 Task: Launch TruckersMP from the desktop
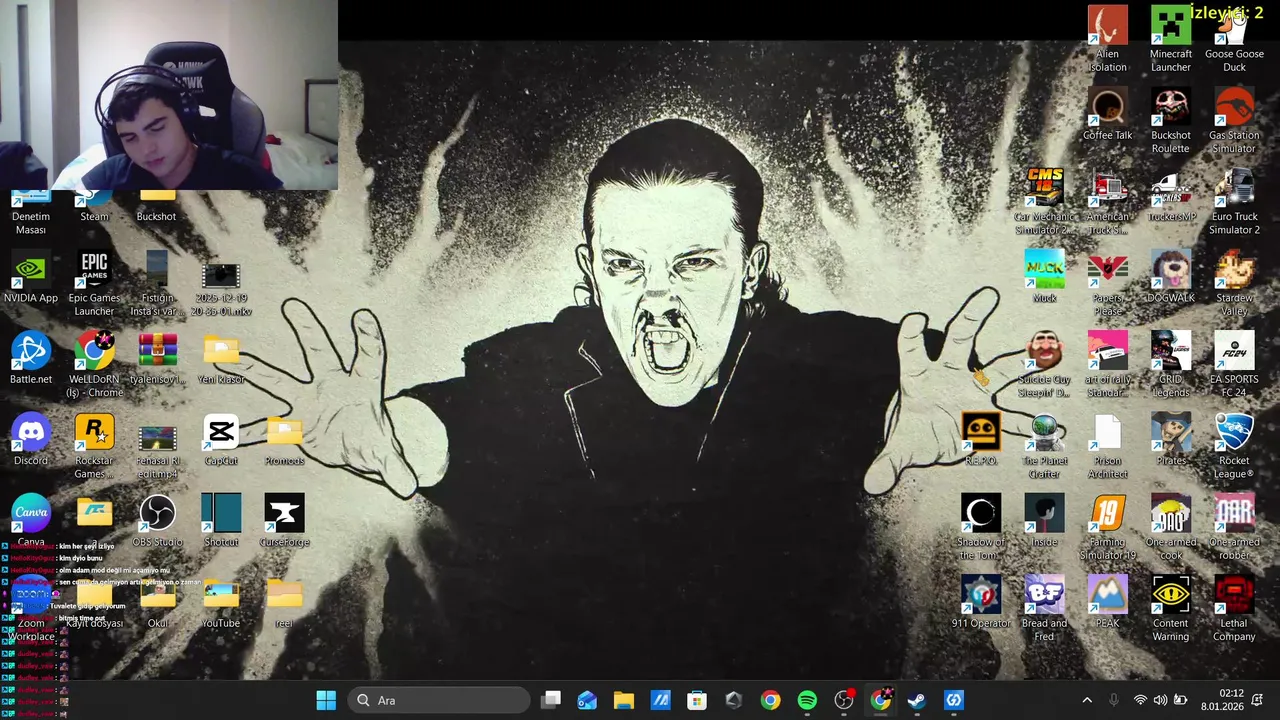click(1170, 196)
